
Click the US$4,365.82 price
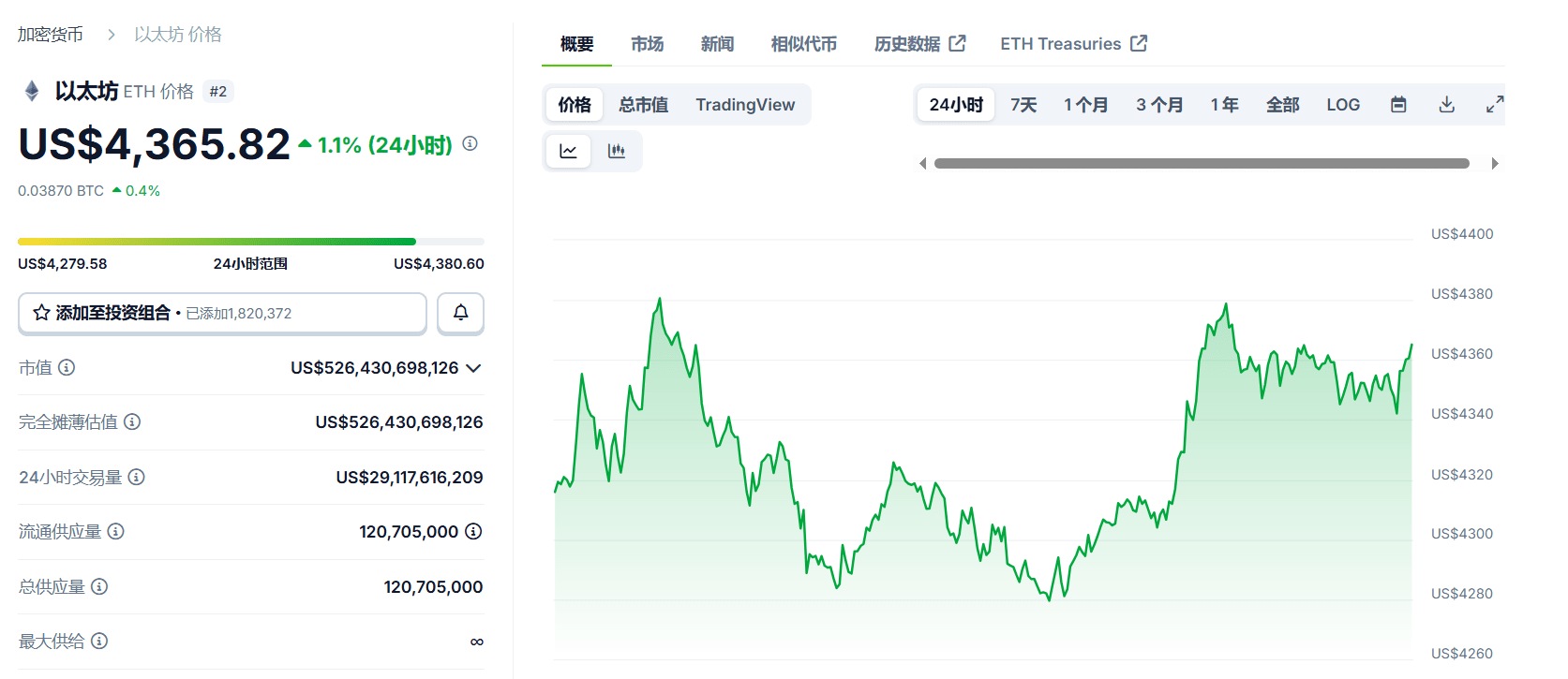click(155, 144)
